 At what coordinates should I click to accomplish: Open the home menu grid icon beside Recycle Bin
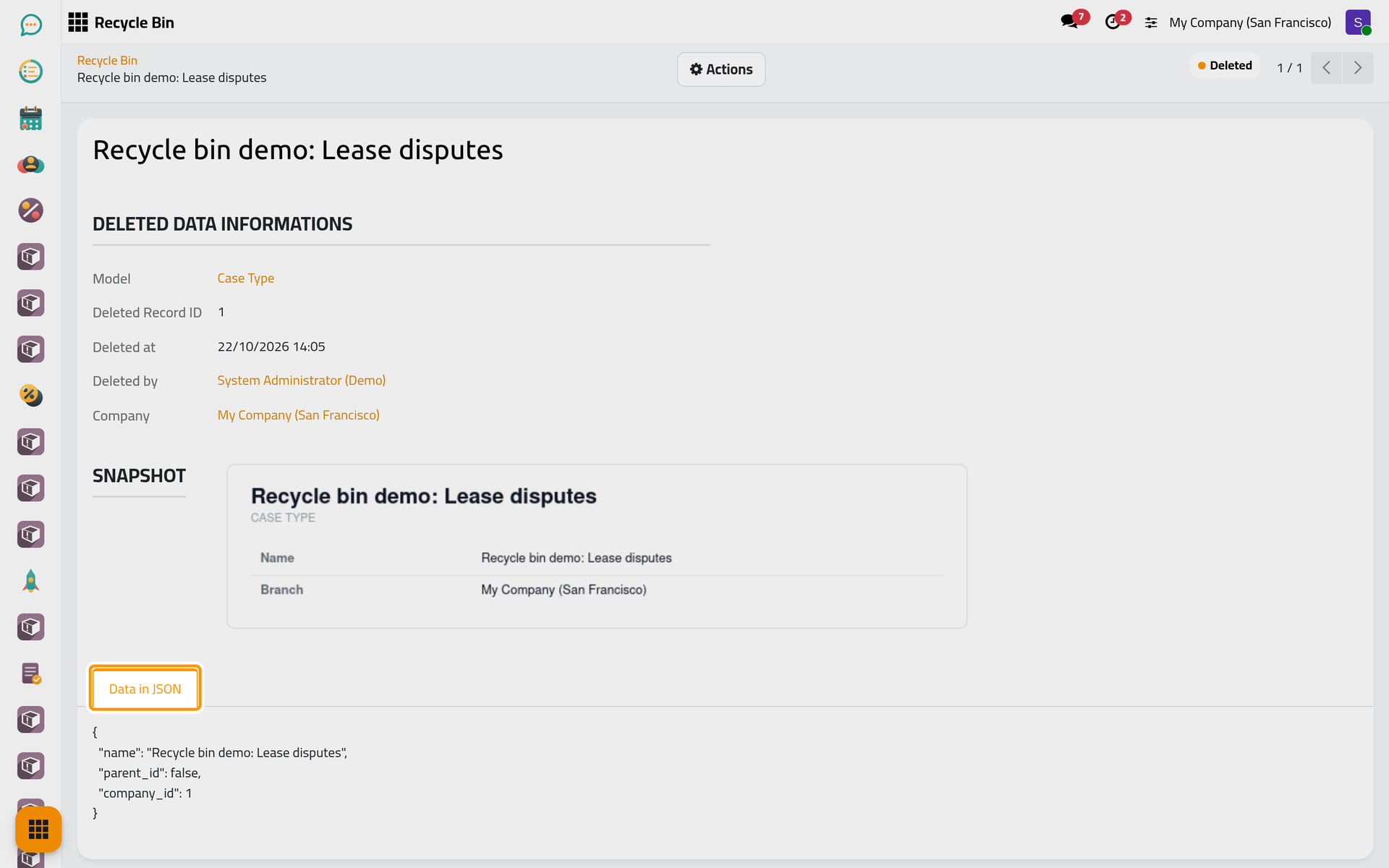coord(78,22)
